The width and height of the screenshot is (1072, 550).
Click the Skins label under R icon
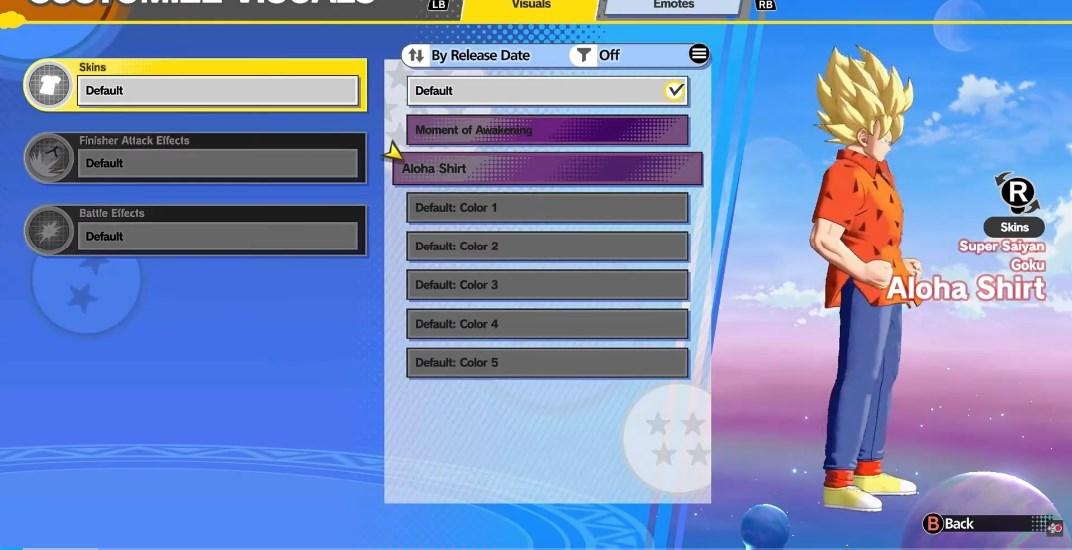point(1014,227)
